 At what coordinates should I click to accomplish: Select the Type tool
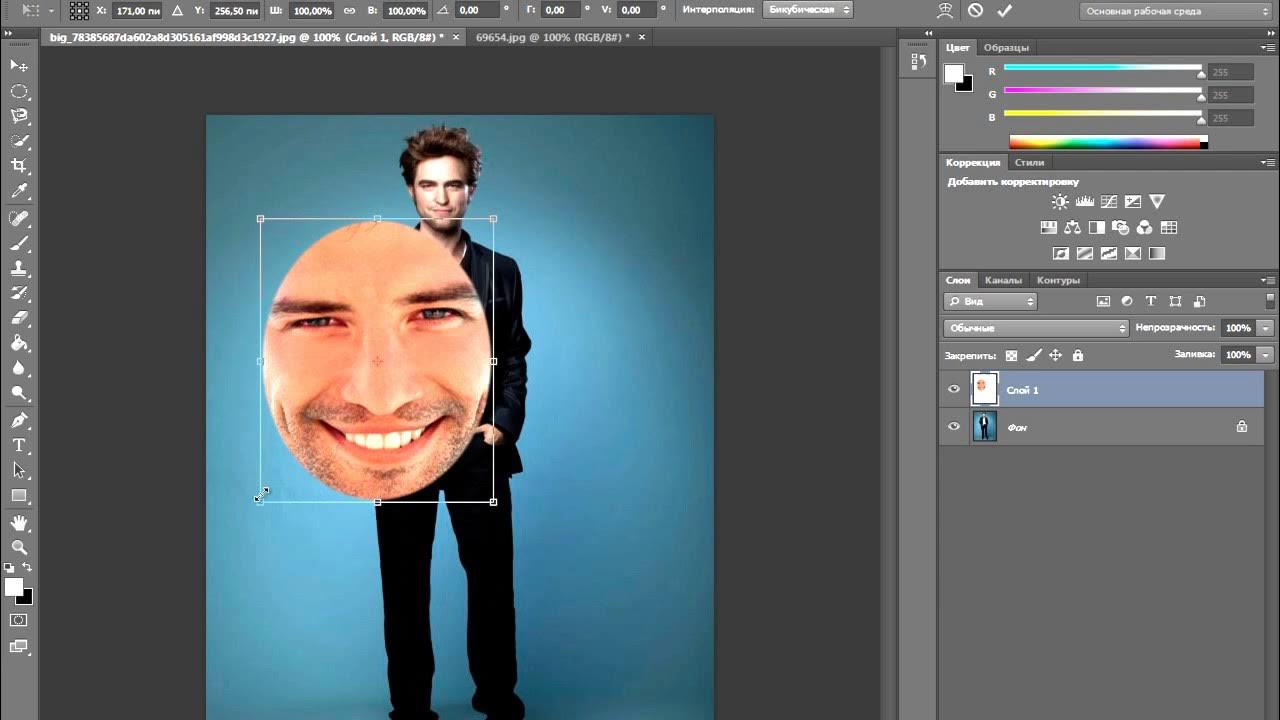pos(19,445)
